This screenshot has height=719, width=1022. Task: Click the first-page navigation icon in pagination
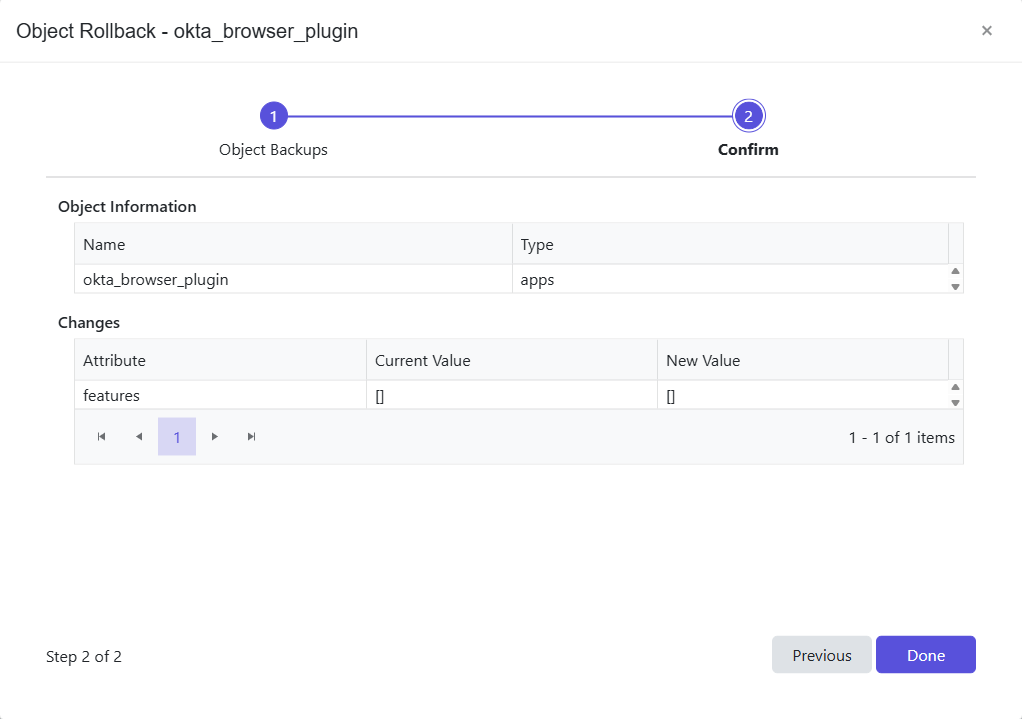(100, 436)
